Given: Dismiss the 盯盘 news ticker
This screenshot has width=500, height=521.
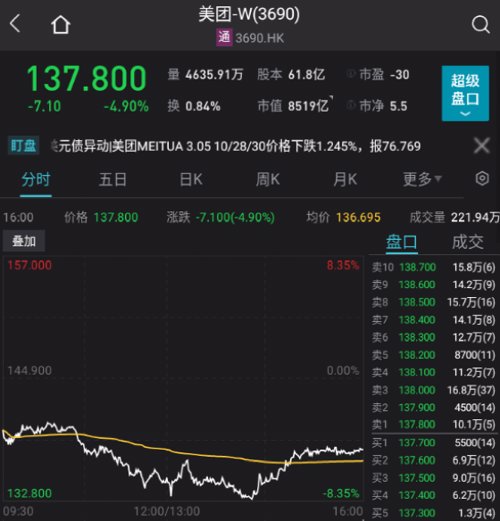Looking at the screenshot, I should pos(482,146).
